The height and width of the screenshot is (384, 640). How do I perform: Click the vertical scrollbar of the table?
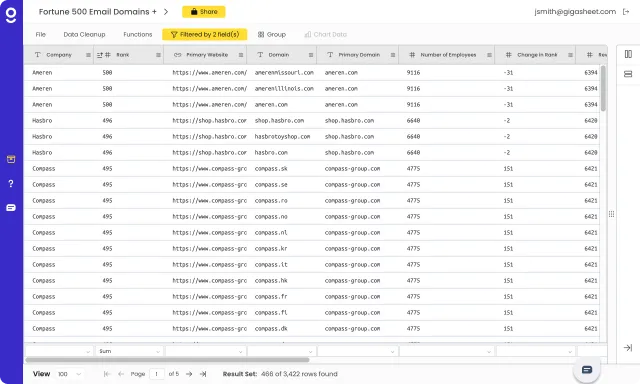pos(603,88)
